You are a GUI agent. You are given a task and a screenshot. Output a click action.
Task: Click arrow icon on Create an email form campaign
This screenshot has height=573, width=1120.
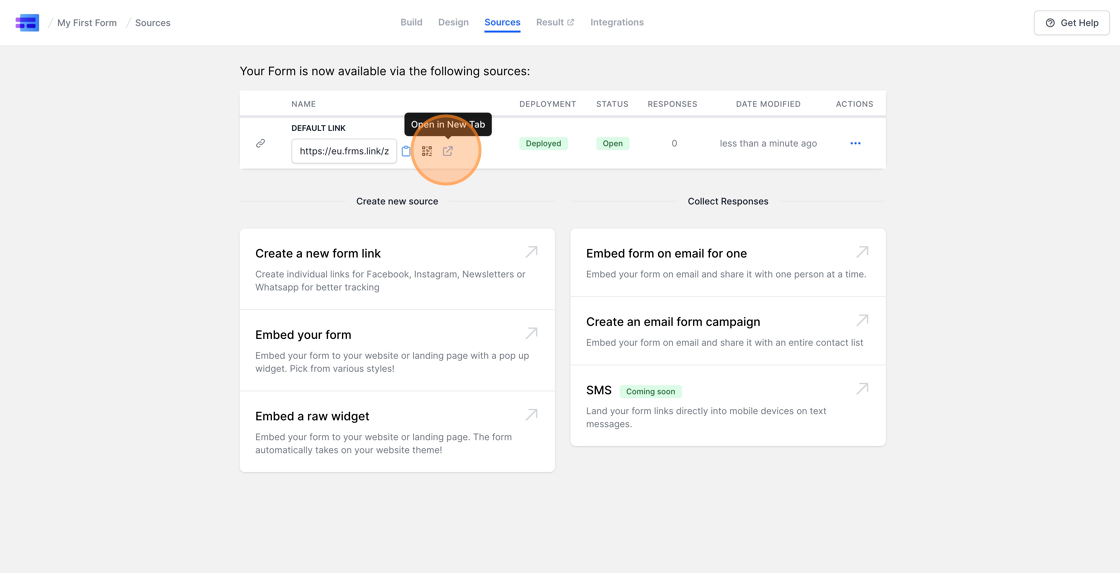coord(862,320)
